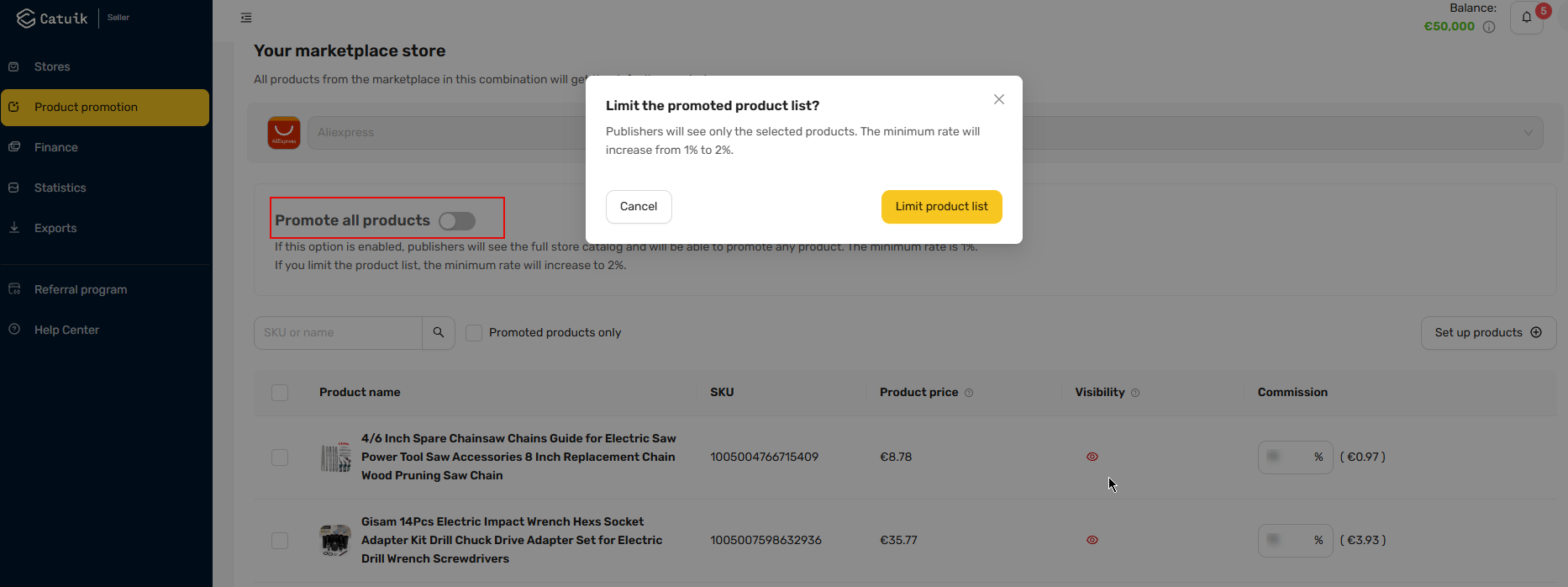The width and height of the screenshot is (1568, 587).
Task: Click the notification bell icon
Action: pyautogui.click(x=1527, y=17)
